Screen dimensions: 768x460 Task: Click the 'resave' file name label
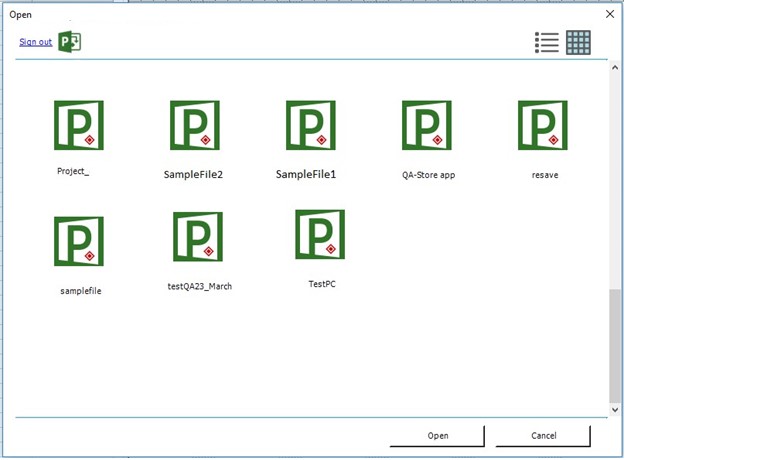[545, 175]
